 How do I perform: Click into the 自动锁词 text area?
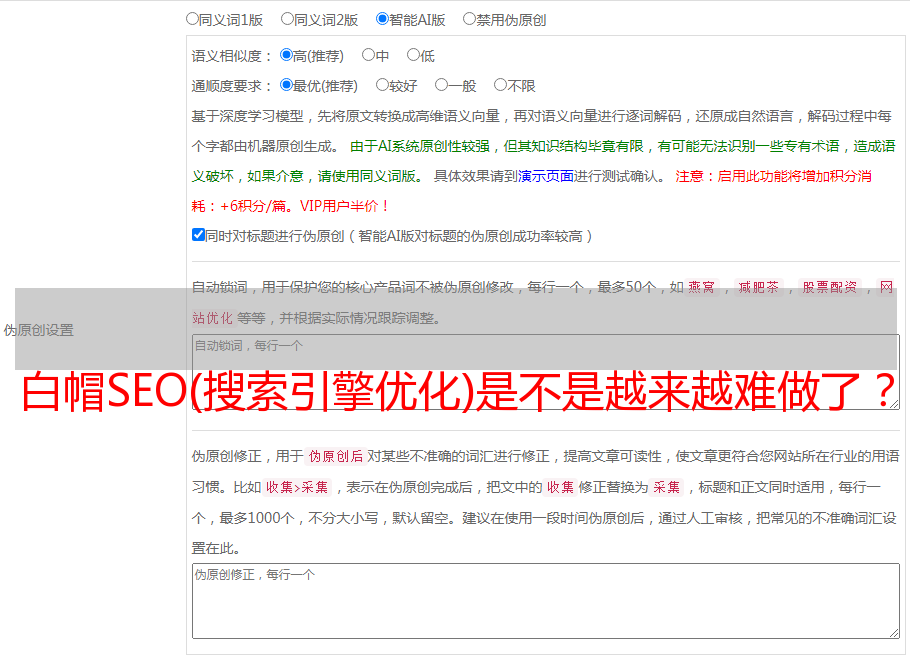click(546, 372)
